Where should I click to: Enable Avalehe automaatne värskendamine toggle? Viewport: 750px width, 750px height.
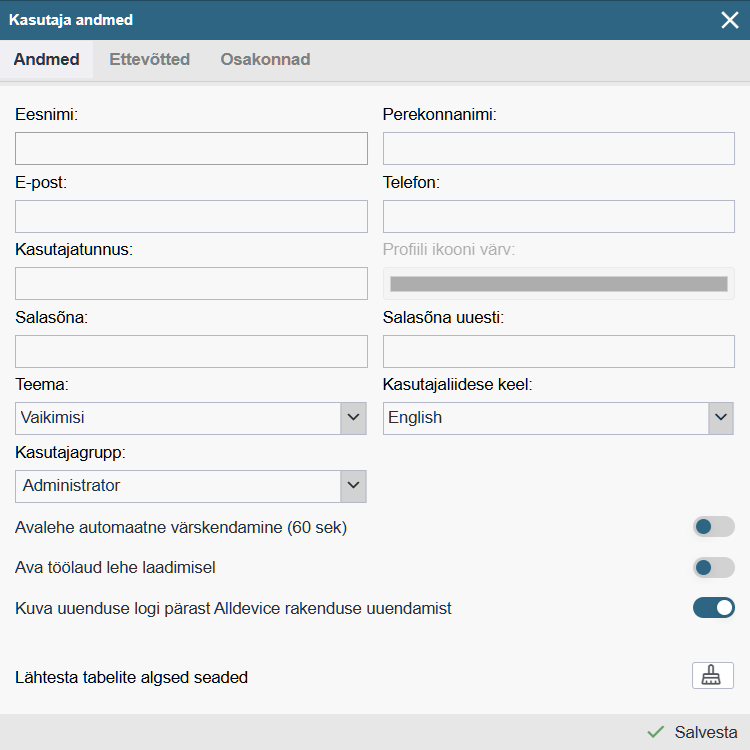(713, 527)
